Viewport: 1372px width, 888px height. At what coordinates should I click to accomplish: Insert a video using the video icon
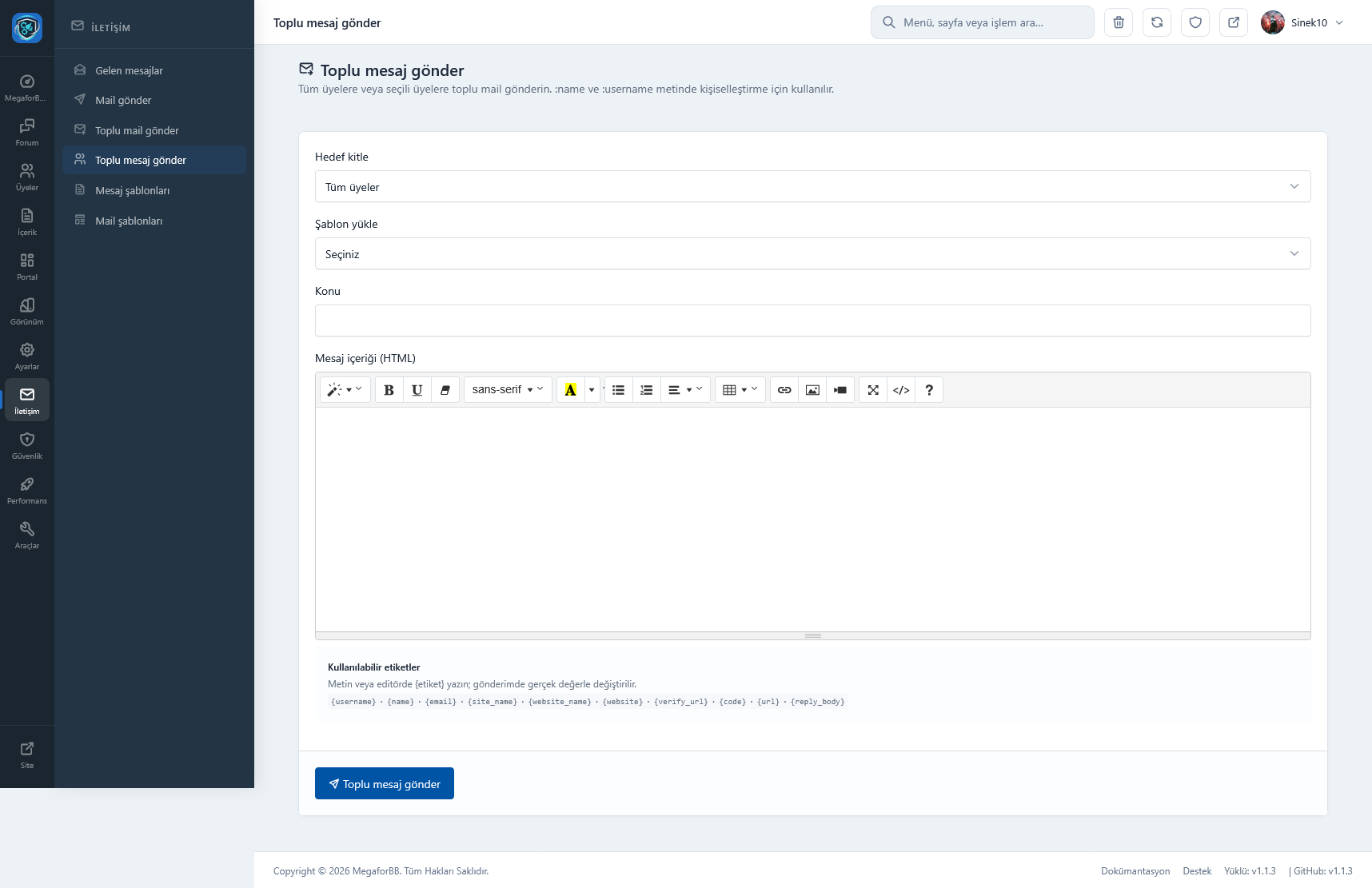point(840,390)
